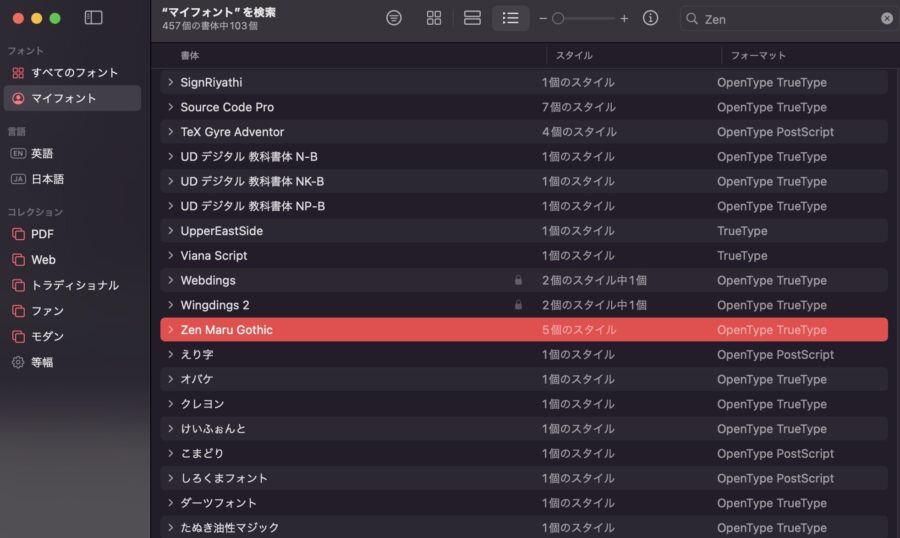
Task: Select the ダーツフォント row
Action: click(x=524, y=502)
